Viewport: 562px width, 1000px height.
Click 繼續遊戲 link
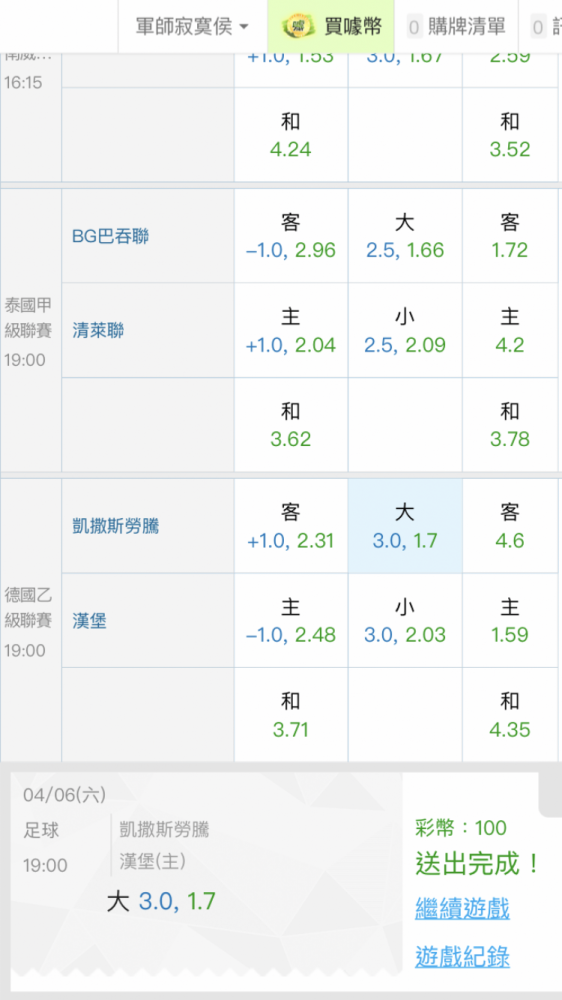tap(462, 908)
